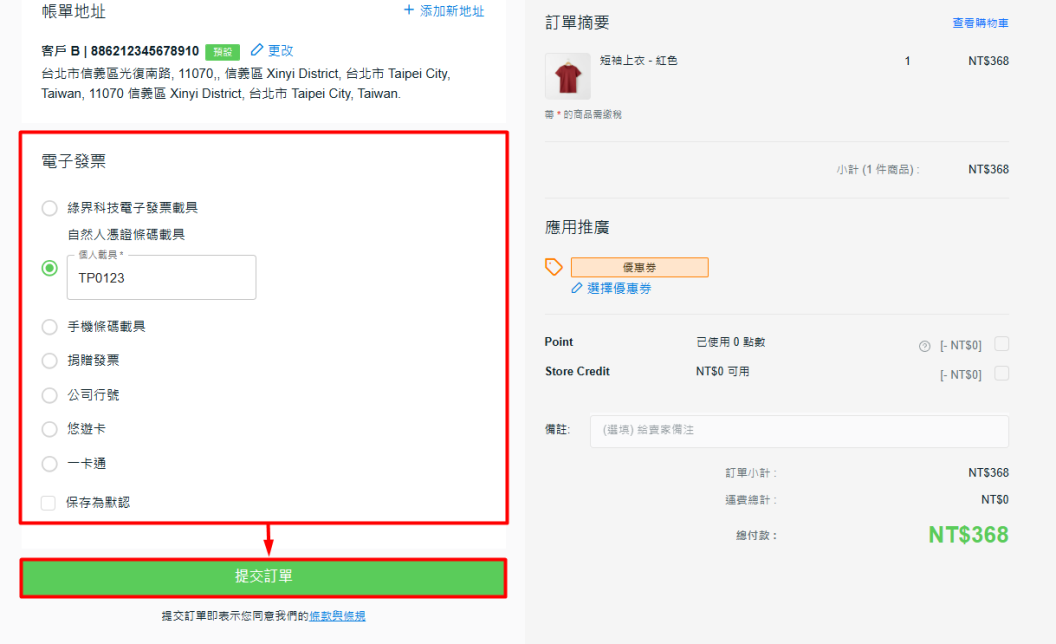Select 公司行號 radio option
The width and height of the screenshot is (1056, 644).
(49, 395)
